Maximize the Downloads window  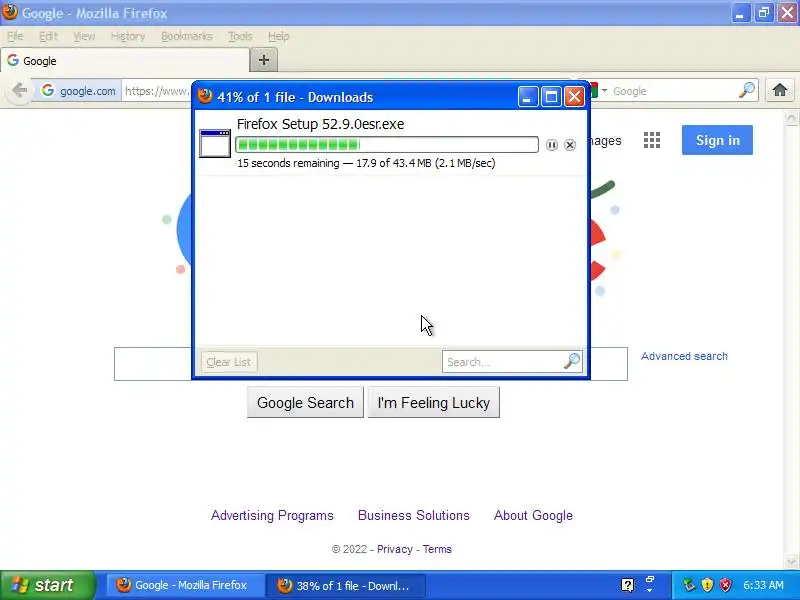click(551, 96)
